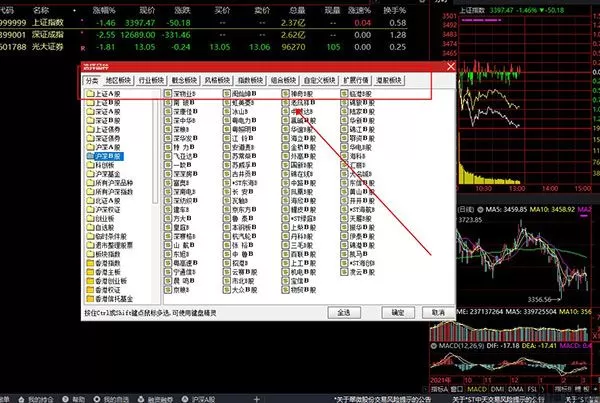Select the 组合板块 tab
Screen dimensions: 600x403
point(284,80)
